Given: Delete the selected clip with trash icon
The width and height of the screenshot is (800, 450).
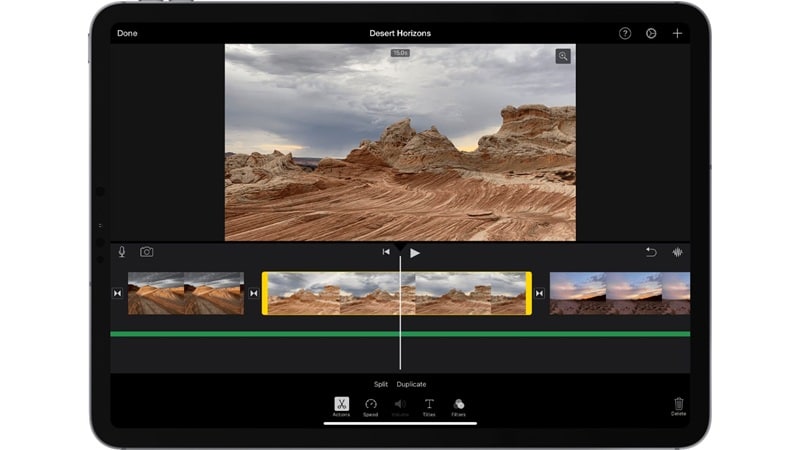Looking at the screenshot, I should pyautogui.click(x=678, y=407).
